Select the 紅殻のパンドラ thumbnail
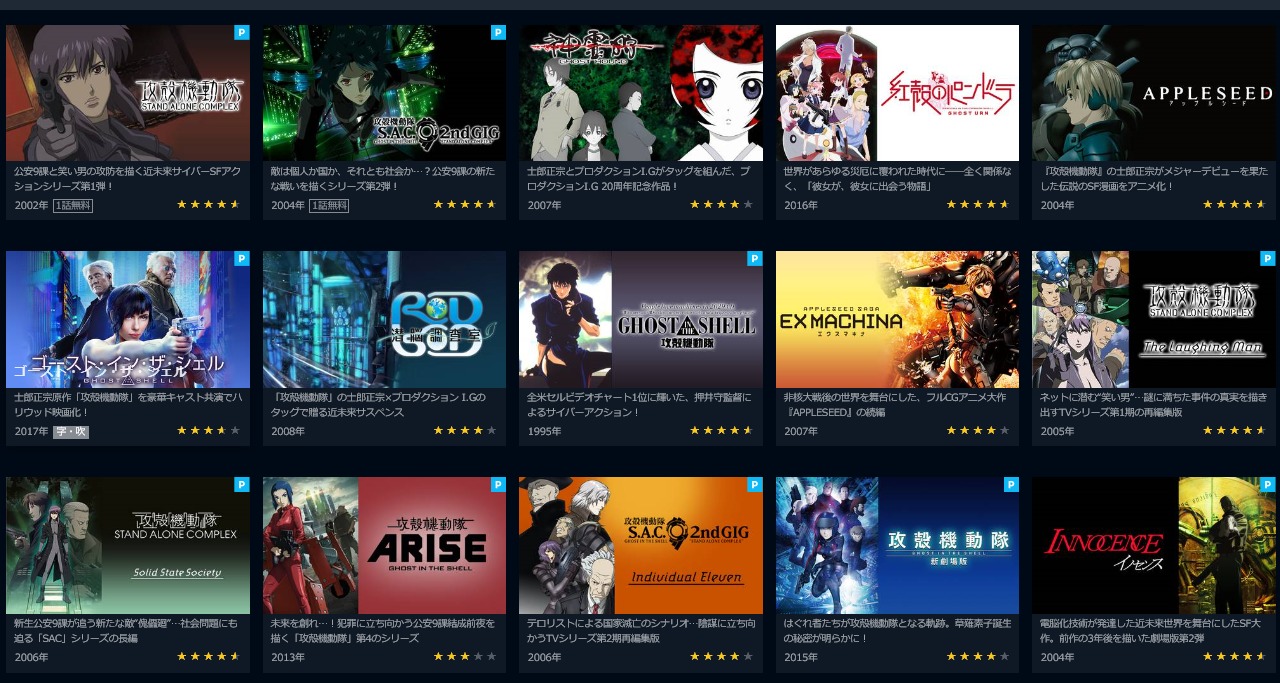Viewport: 1280px width, 683px height. [x=897, y=93]
